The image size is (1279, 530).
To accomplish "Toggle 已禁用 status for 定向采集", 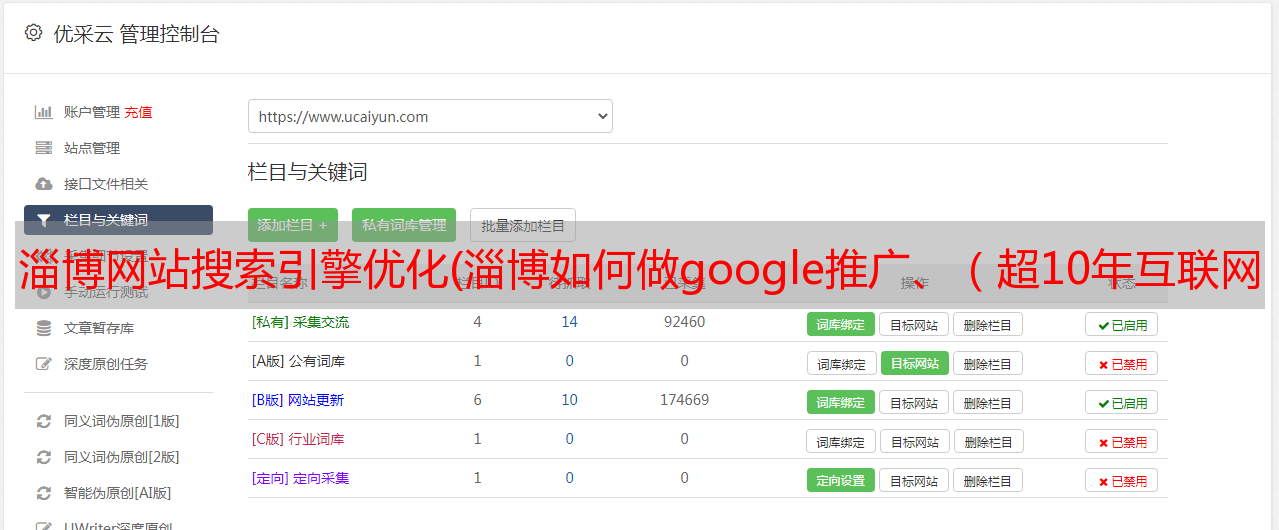I will [1121, 480].
